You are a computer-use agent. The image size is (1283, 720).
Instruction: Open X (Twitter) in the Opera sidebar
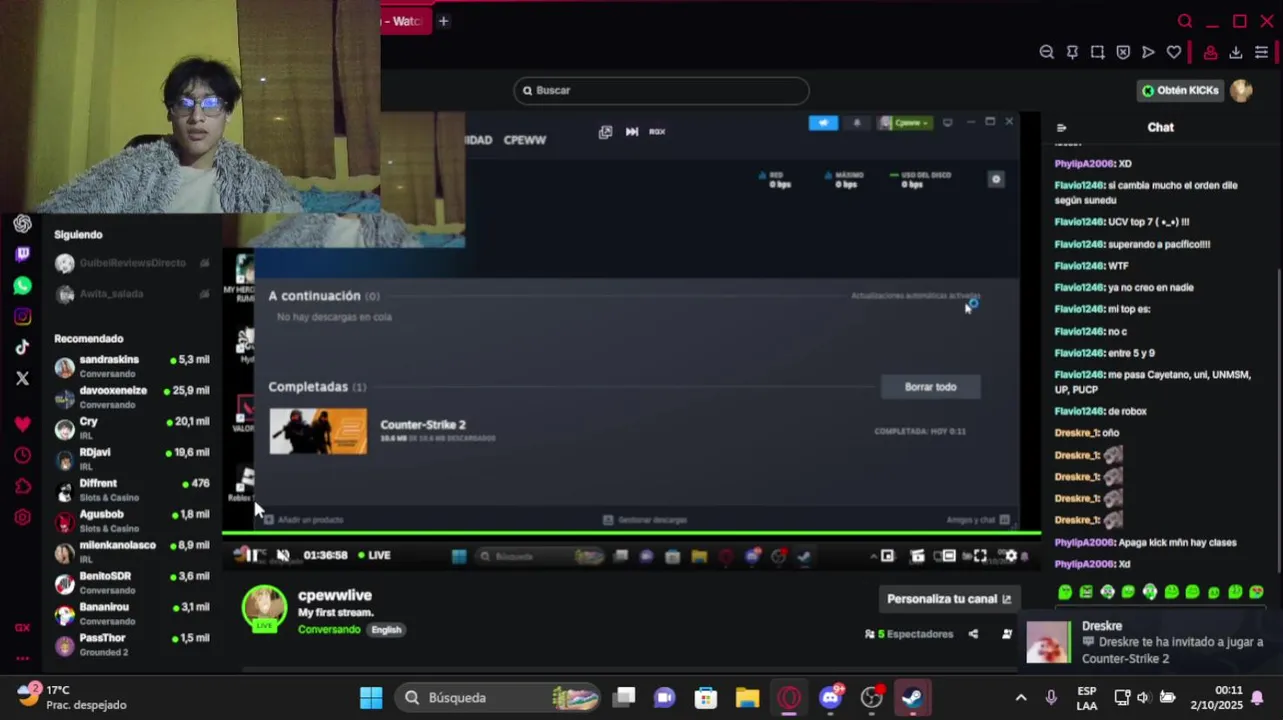[22, 379]
